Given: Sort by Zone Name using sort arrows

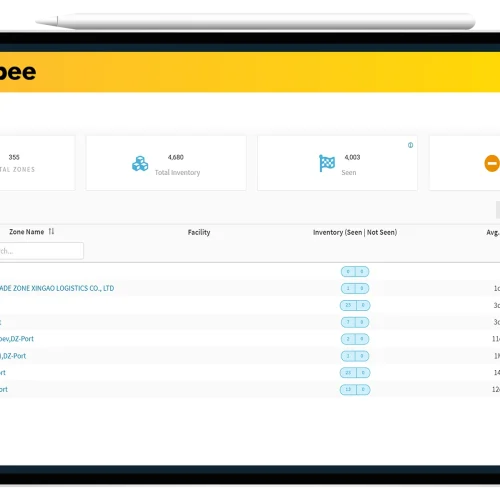Looking at the screenshot, I should (51, 231).
